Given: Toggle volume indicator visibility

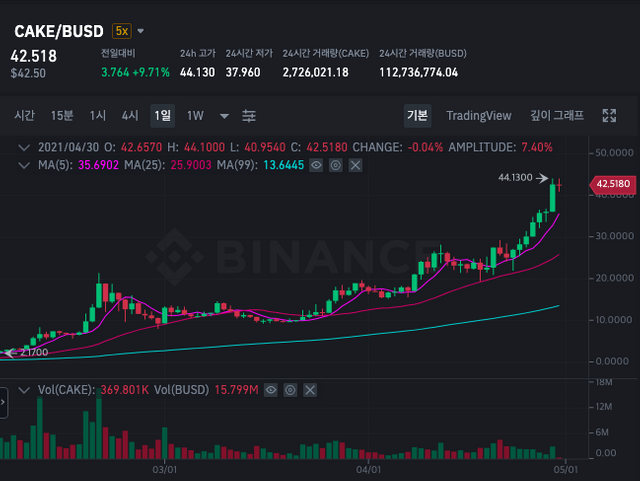Looking at the screenshot, I should pyautogui.click(x=271, y=389).
